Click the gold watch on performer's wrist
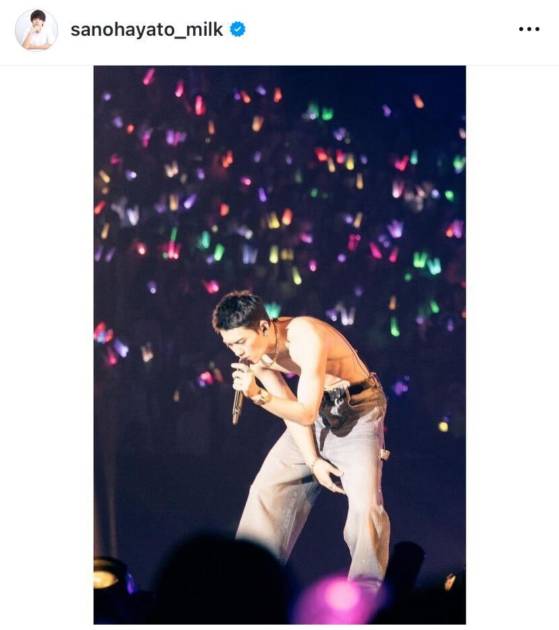The image size is (559, 630). coord(261,397)
